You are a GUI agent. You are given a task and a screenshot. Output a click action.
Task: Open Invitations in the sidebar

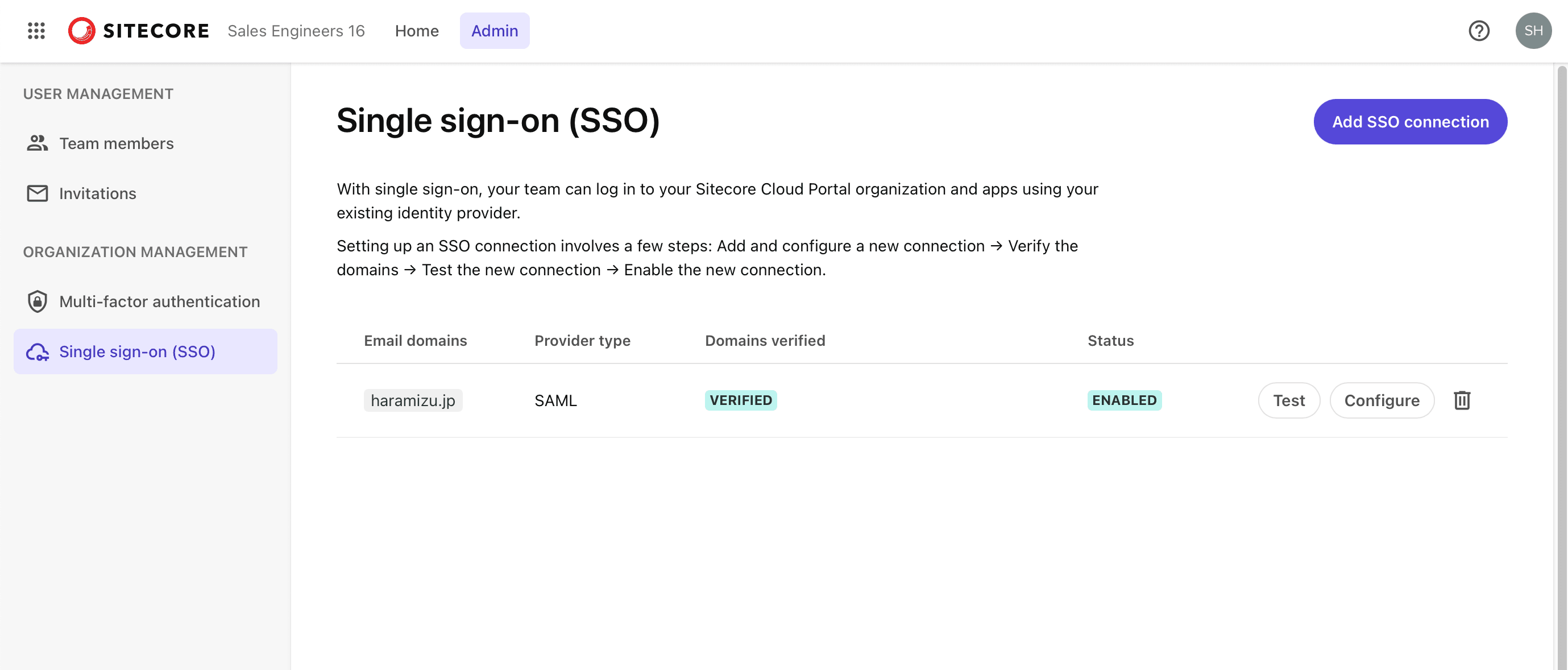click(97, 193)
